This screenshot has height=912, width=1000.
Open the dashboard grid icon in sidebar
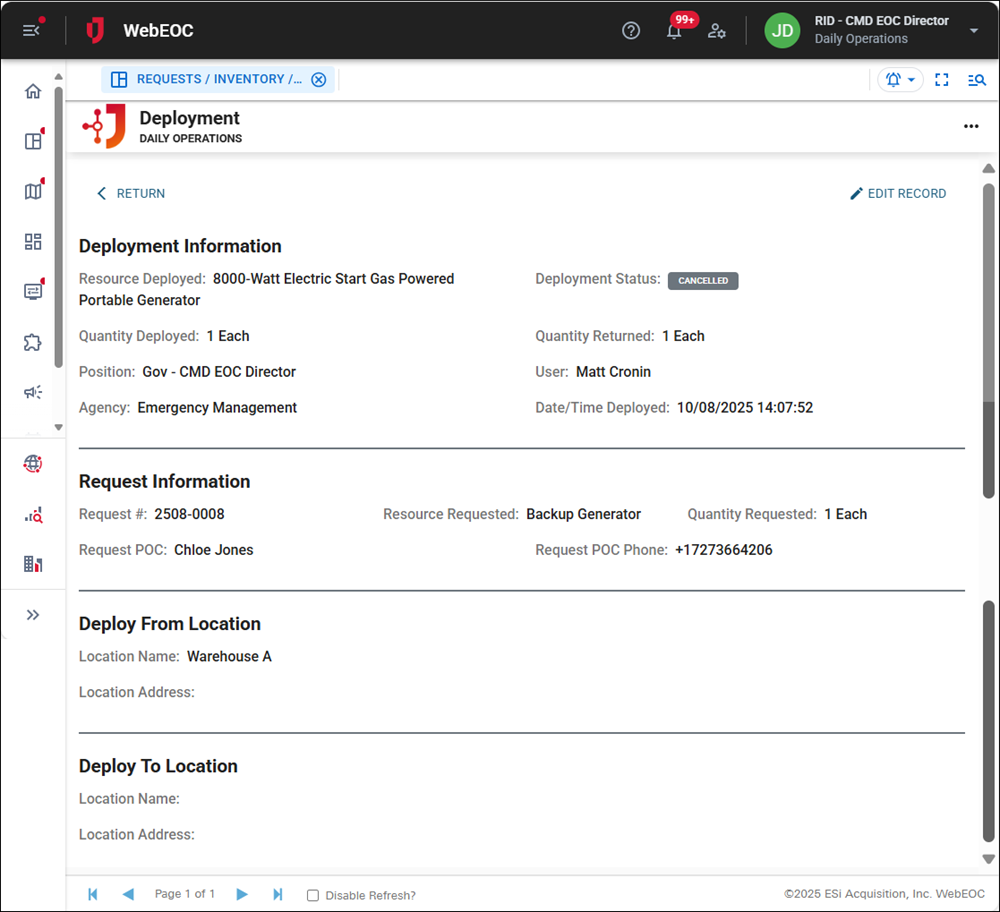[x=33, y=241]
